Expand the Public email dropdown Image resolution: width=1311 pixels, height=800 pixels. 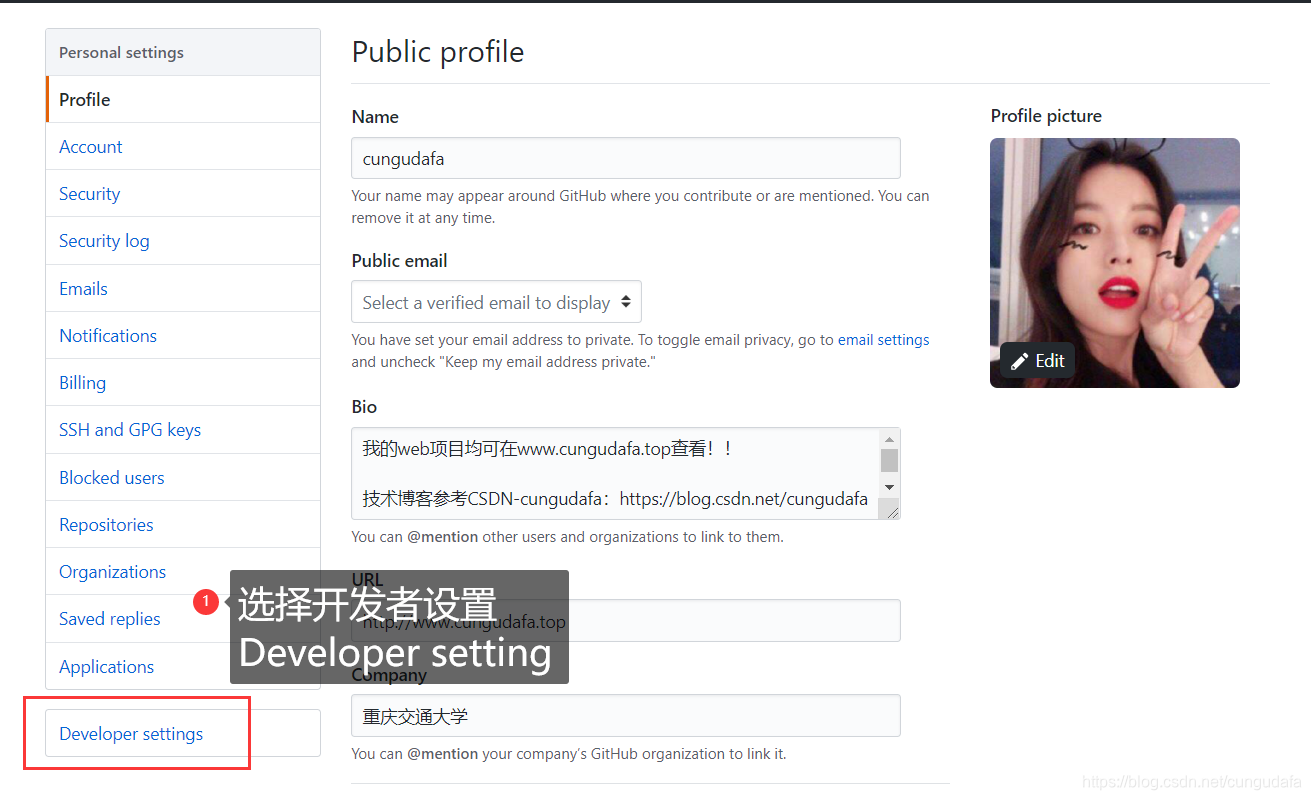point(496,302)
